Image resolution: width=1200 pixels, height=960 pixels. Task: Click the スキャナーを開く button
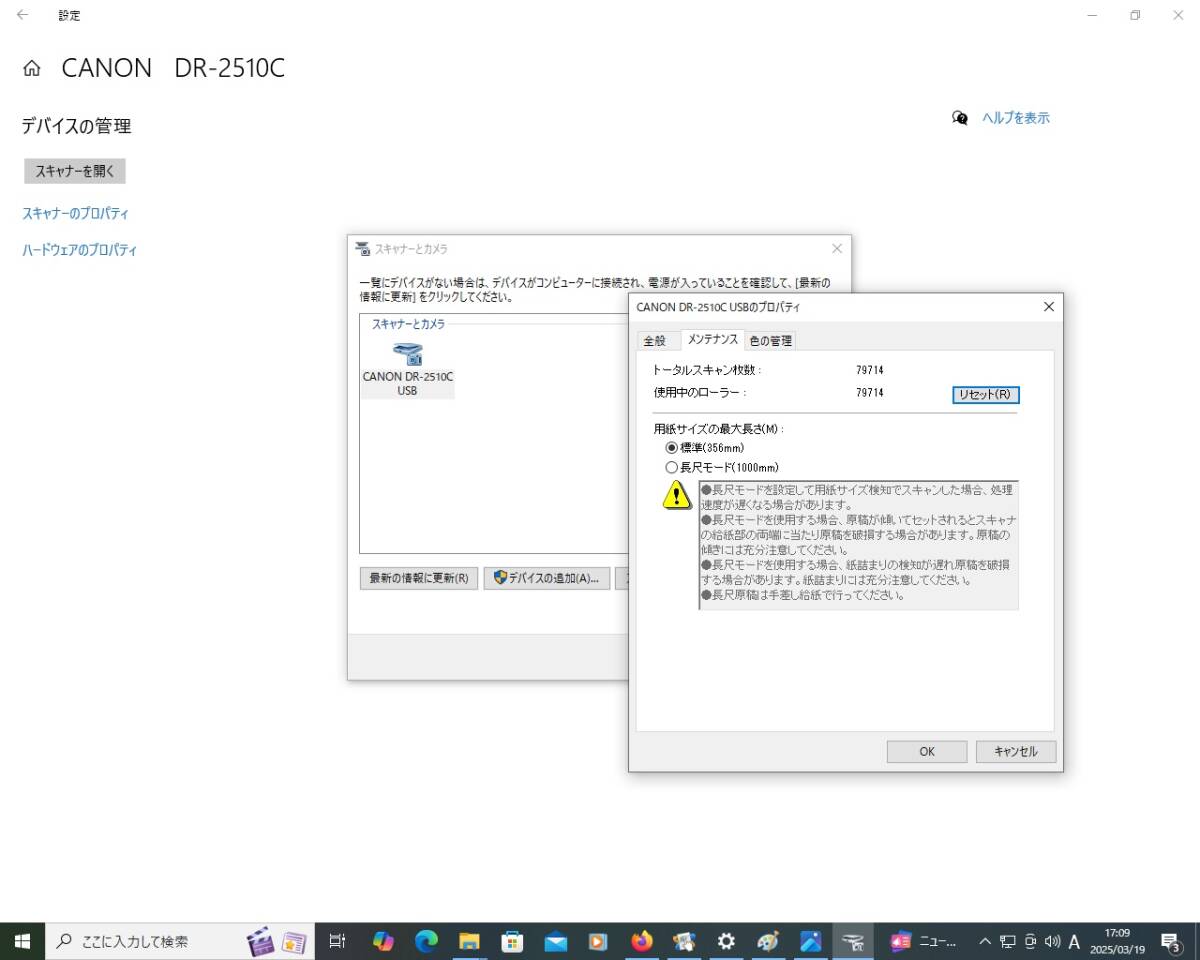click(x=75, y=171)
